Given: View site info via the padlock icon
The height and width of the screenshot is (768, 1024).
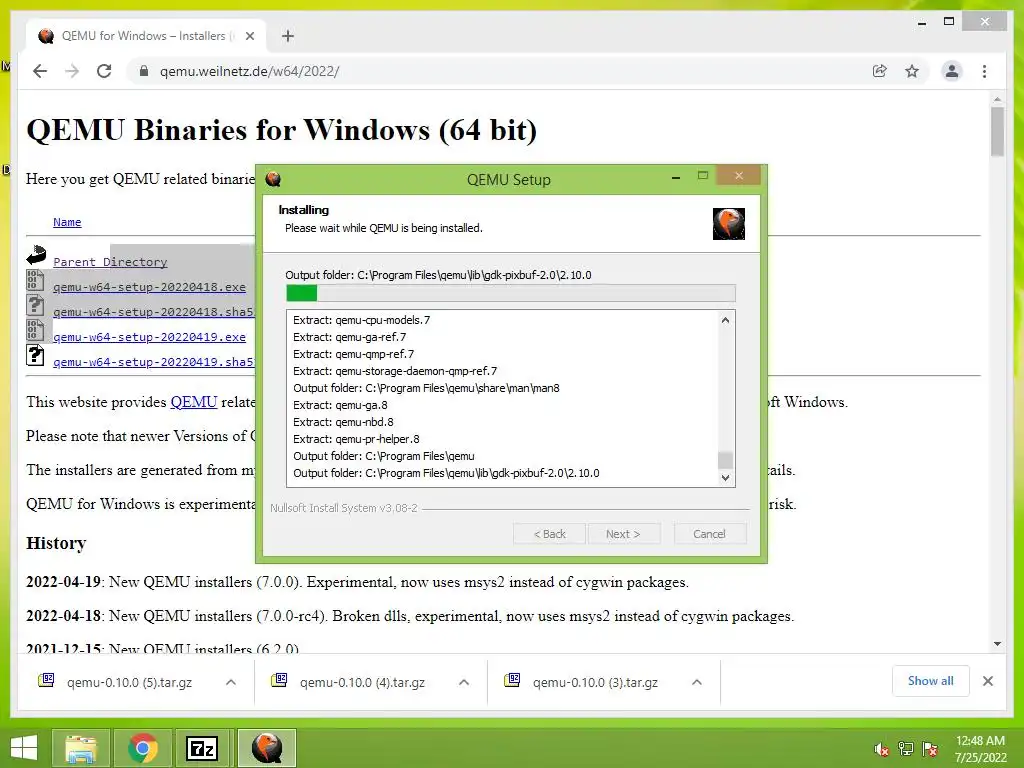Looking at the screenshot, I should click(x=144, y=71).
